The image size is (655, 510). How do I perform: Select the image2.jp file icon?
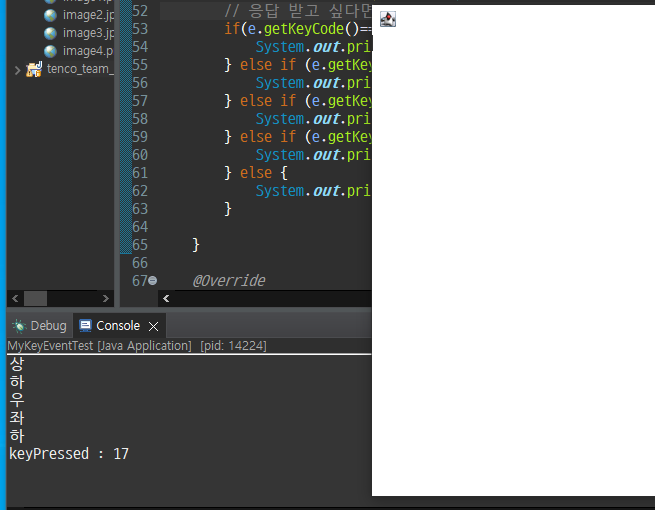pyautogui.click(x=51, y=15)
